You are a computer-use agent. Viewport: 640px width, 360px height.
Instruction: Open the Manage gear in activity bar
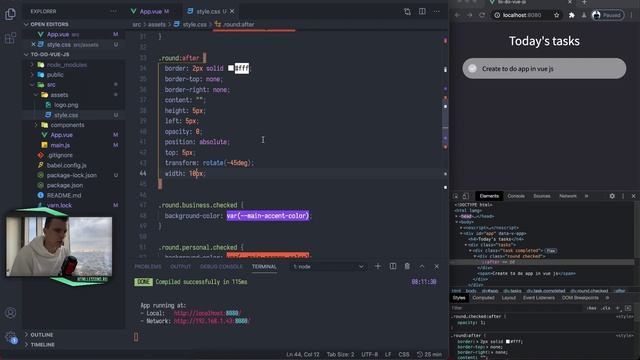[x=11, y=337]
